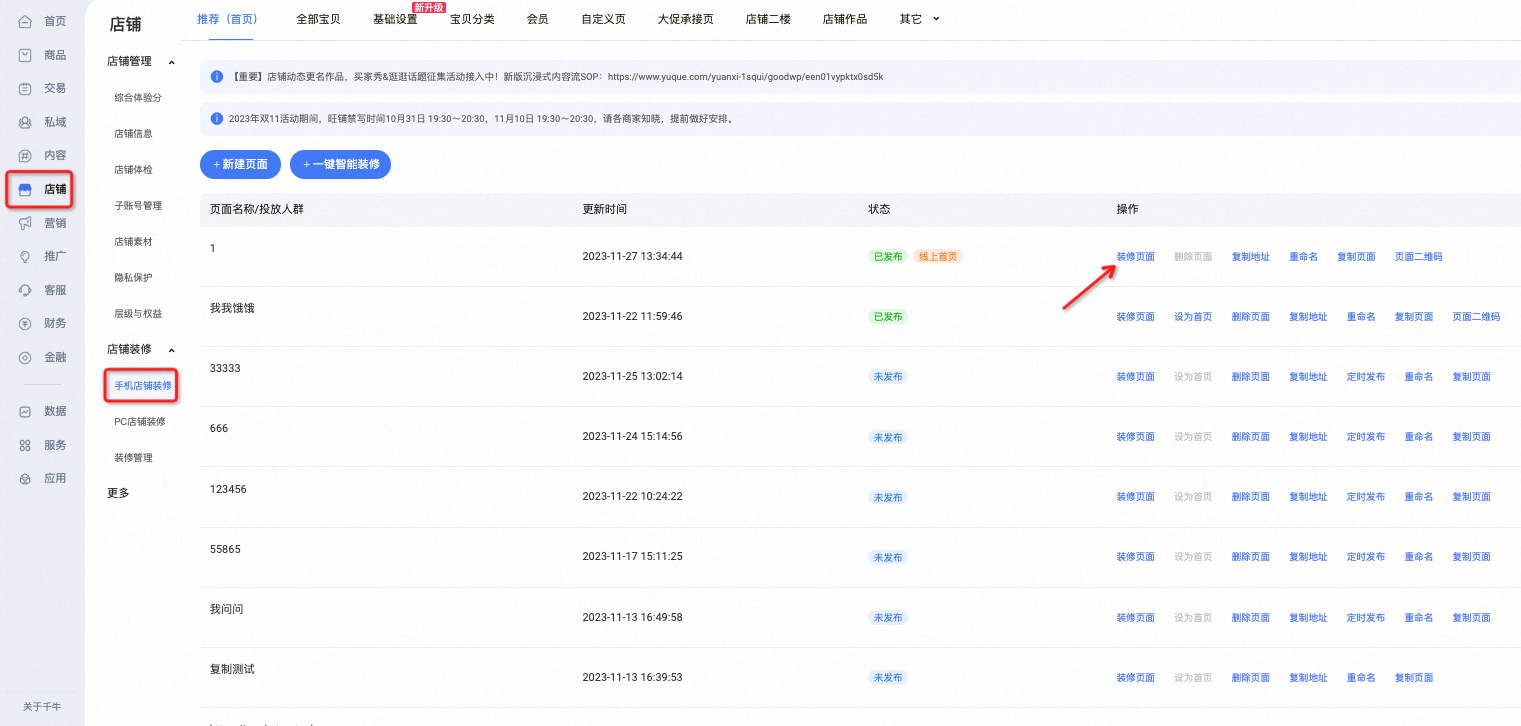This screenshot has height=726, width=1521.
Task: Open the 营销 marketing megaphone icon
Action: (25, 223)
